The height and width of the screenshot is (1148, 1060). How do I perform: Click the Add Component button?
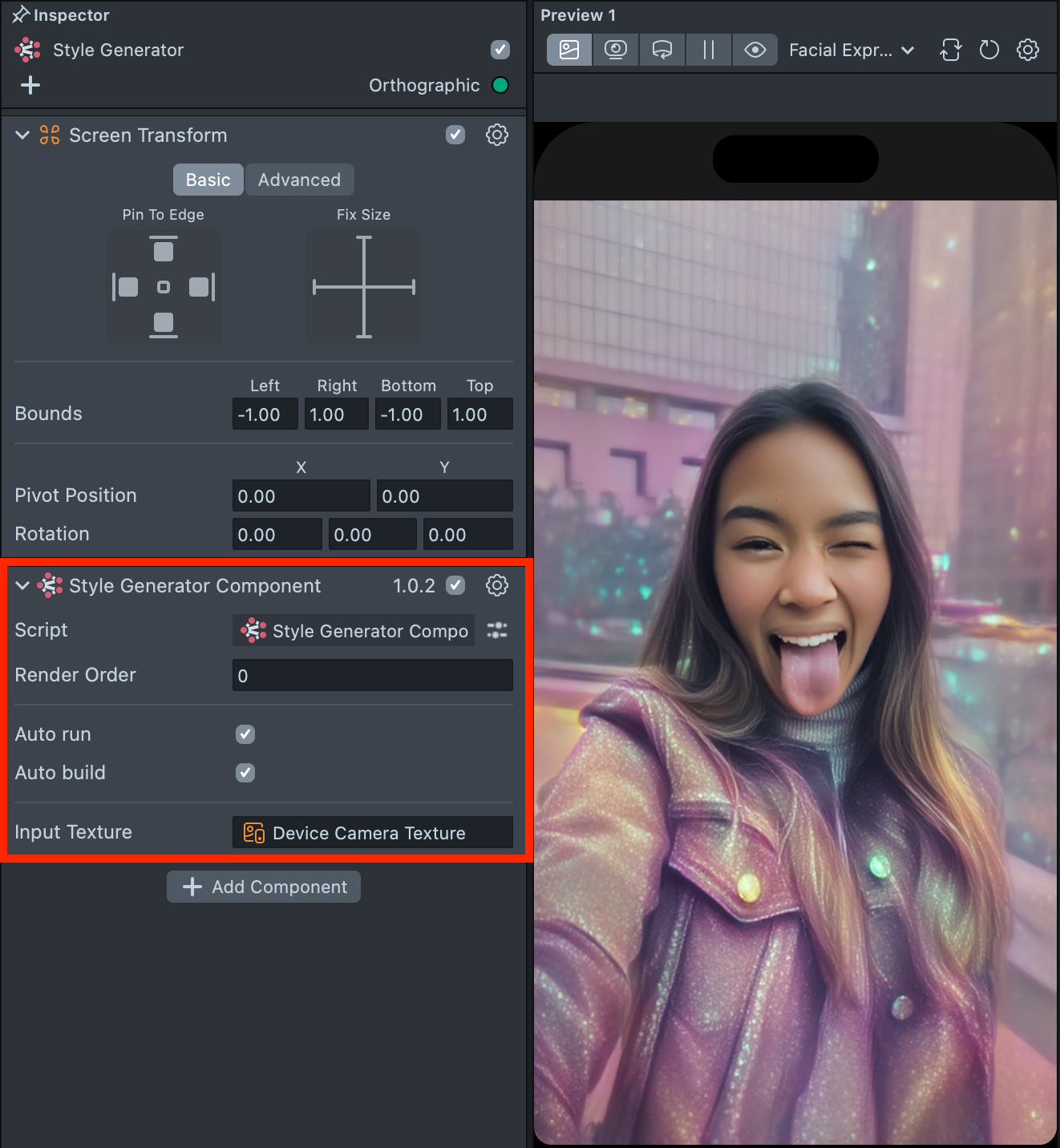[264, 887]
